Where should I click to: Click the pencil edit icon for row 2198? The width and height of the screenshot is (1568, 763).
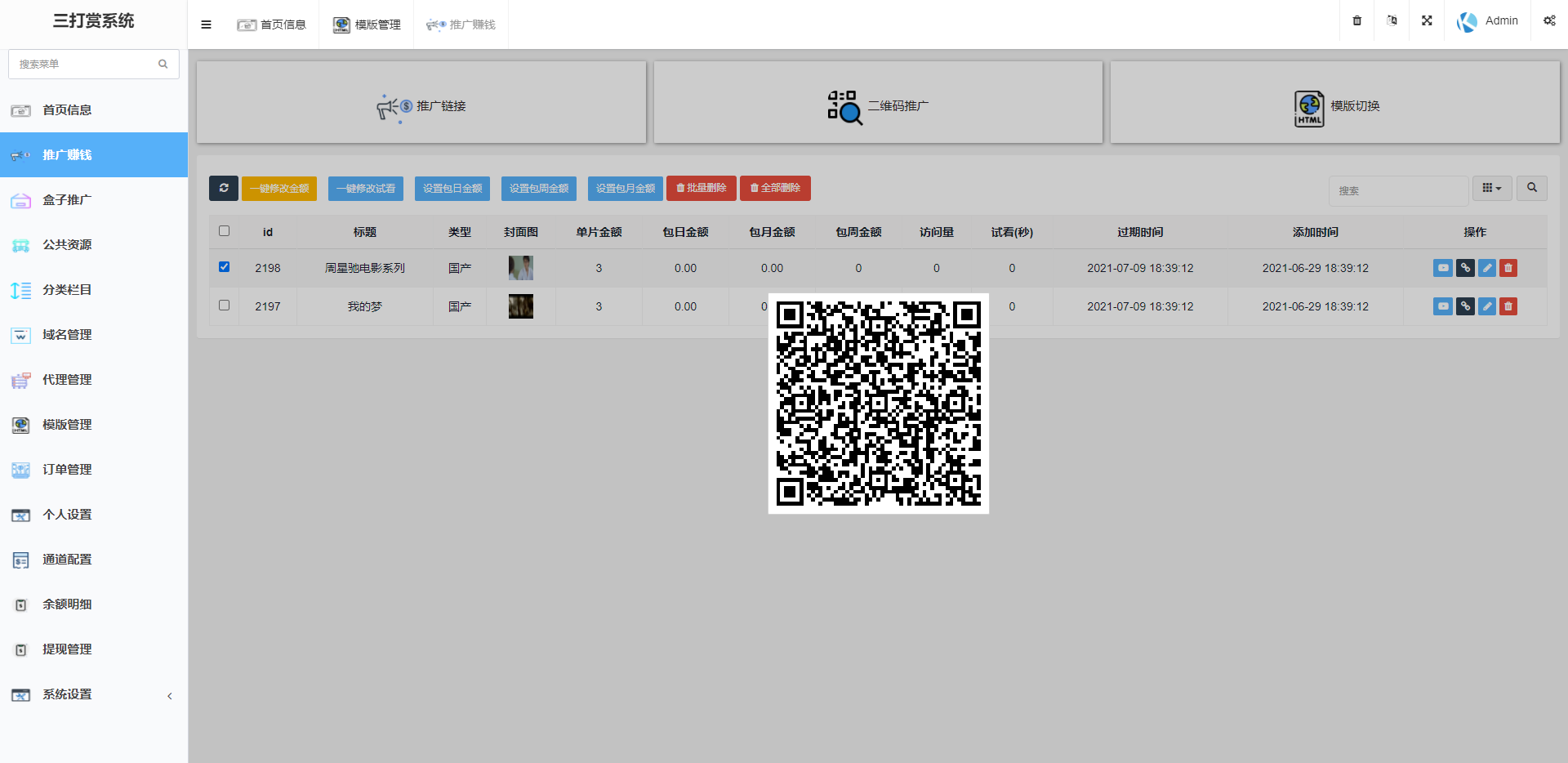(x=1487, y=268)
